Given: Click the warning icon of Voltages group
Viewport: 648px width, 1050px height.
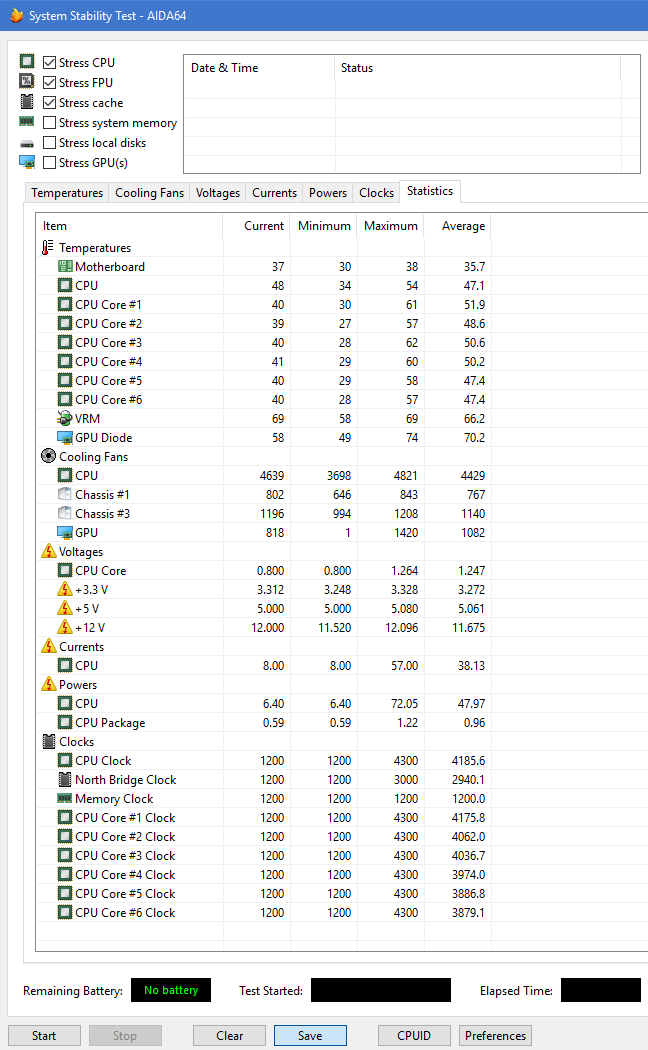Looking at the screenshot, I should 49,551.
